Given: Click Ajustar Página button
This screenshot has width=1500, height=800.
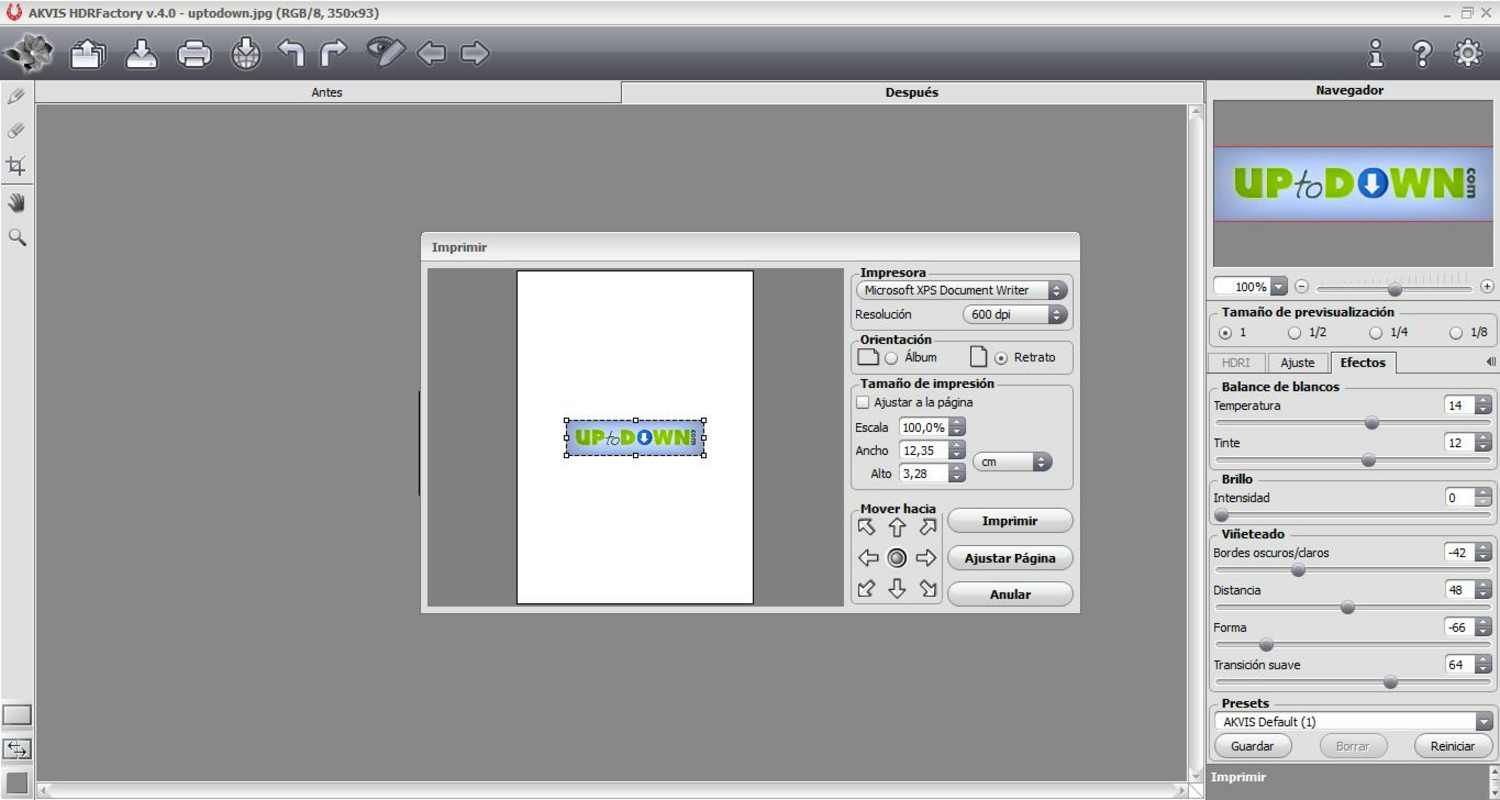Looking at the screenshot, I should click(x=1010, y=558).
